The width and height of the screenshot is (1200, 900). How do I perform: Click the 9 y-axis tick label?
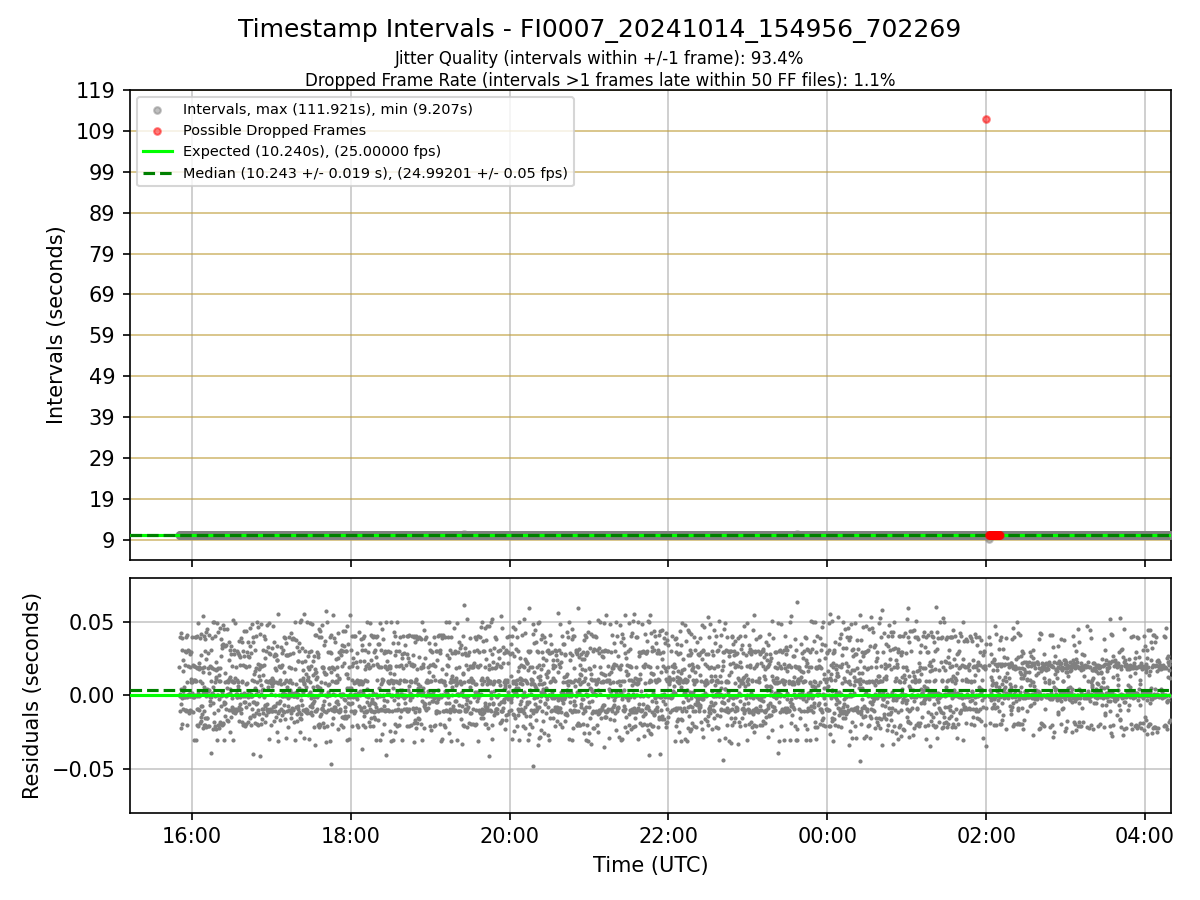pos(111,541)
